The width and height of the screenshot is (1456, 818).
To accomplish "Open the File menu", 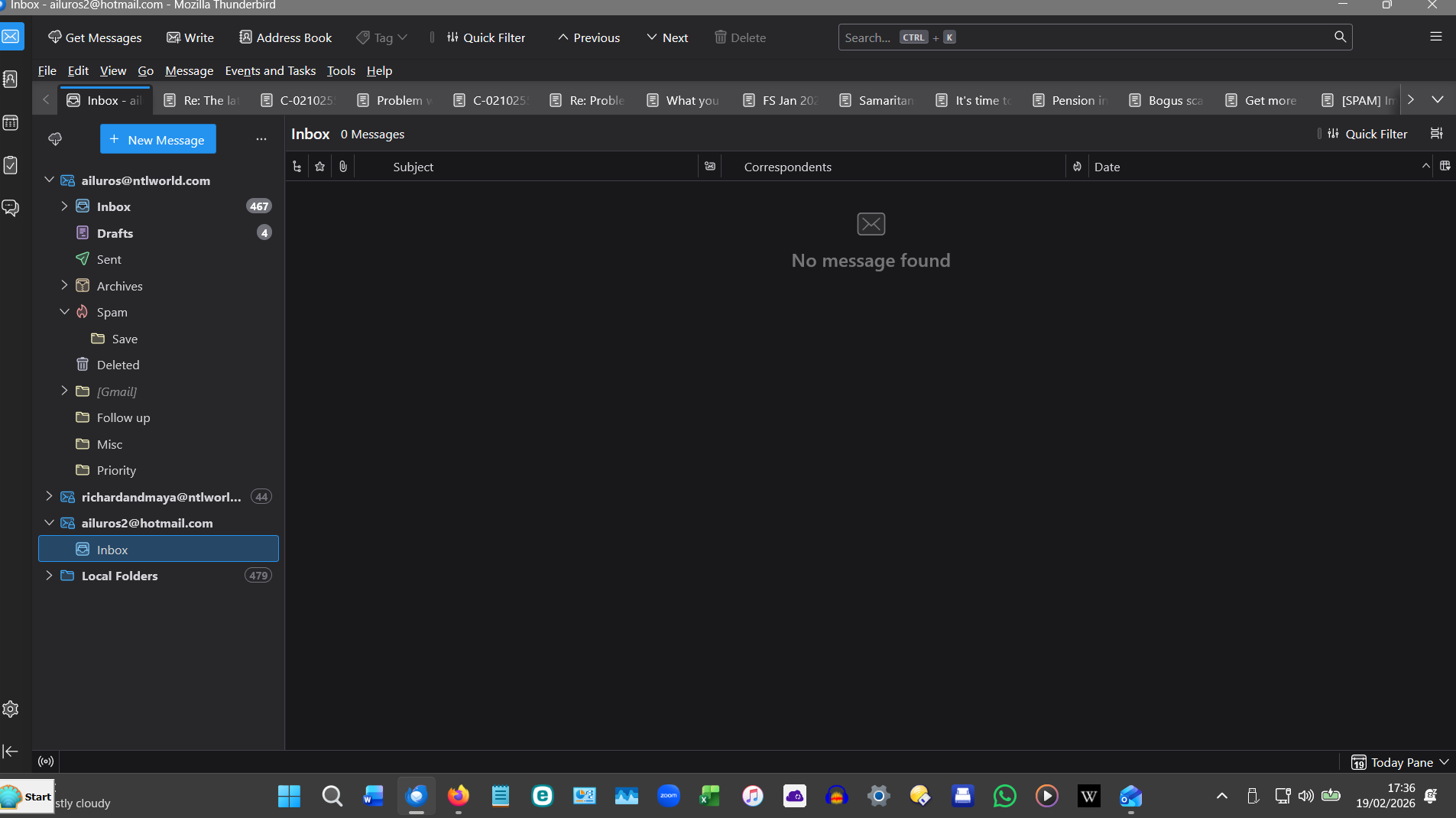I will tap(47, 70).
